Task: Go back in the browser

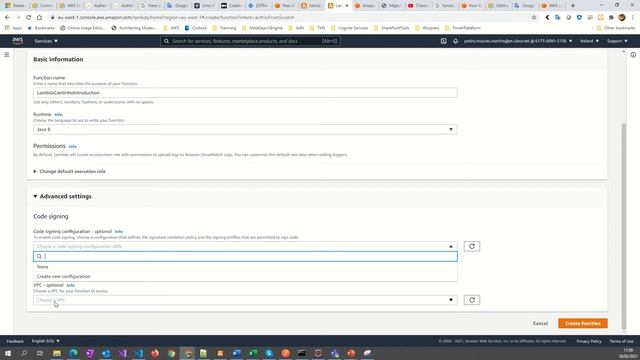Action: coord(7,18)
